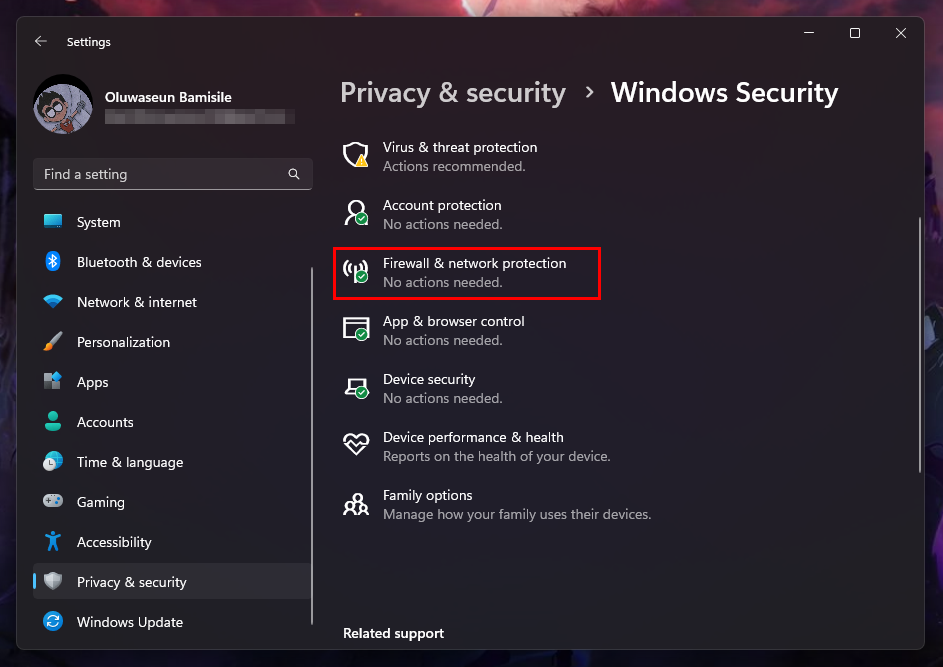Click the breadcrumb chevron separator
Viewport: 943px width, 667px height.
pos(589,93)
